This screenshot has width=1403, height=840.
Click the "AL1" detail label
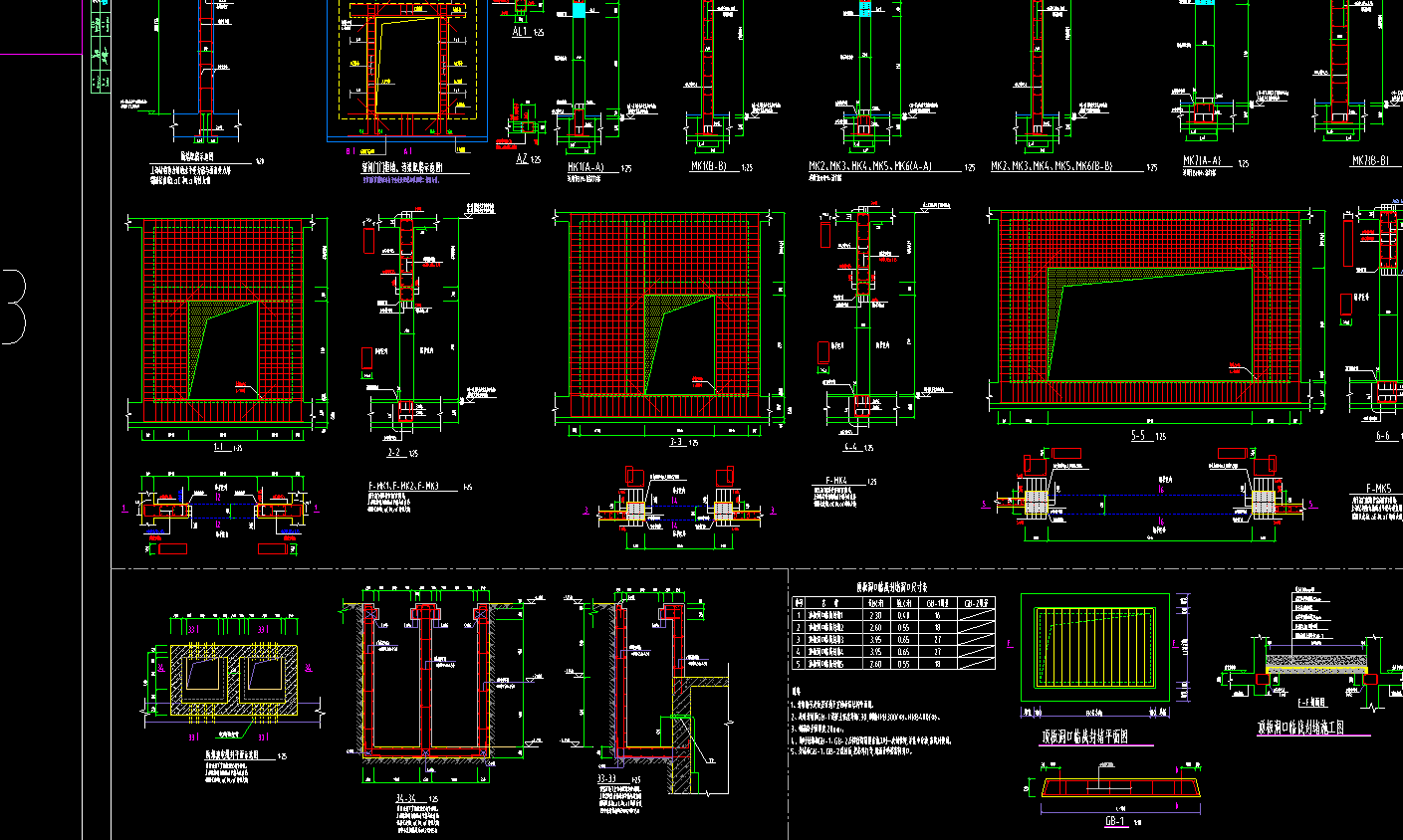click(521, 33)
